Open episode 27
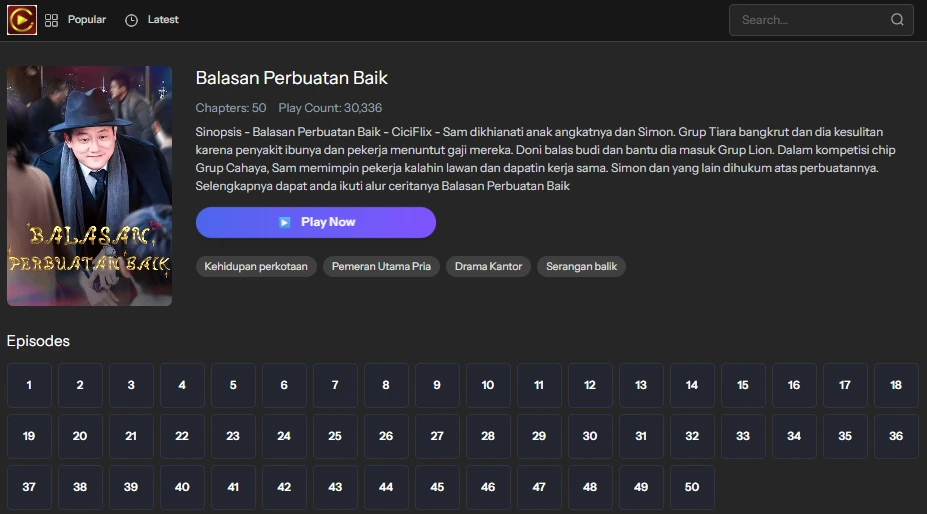 (x=437, y=436)
